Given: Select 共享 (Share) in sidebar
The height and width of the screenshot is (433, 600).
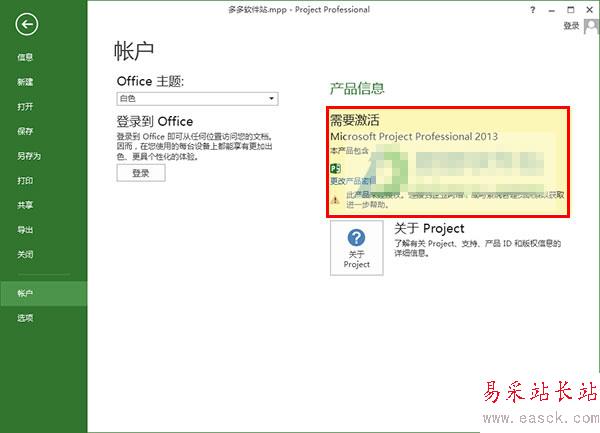Looking at the screenshot, I should [25, 205].
